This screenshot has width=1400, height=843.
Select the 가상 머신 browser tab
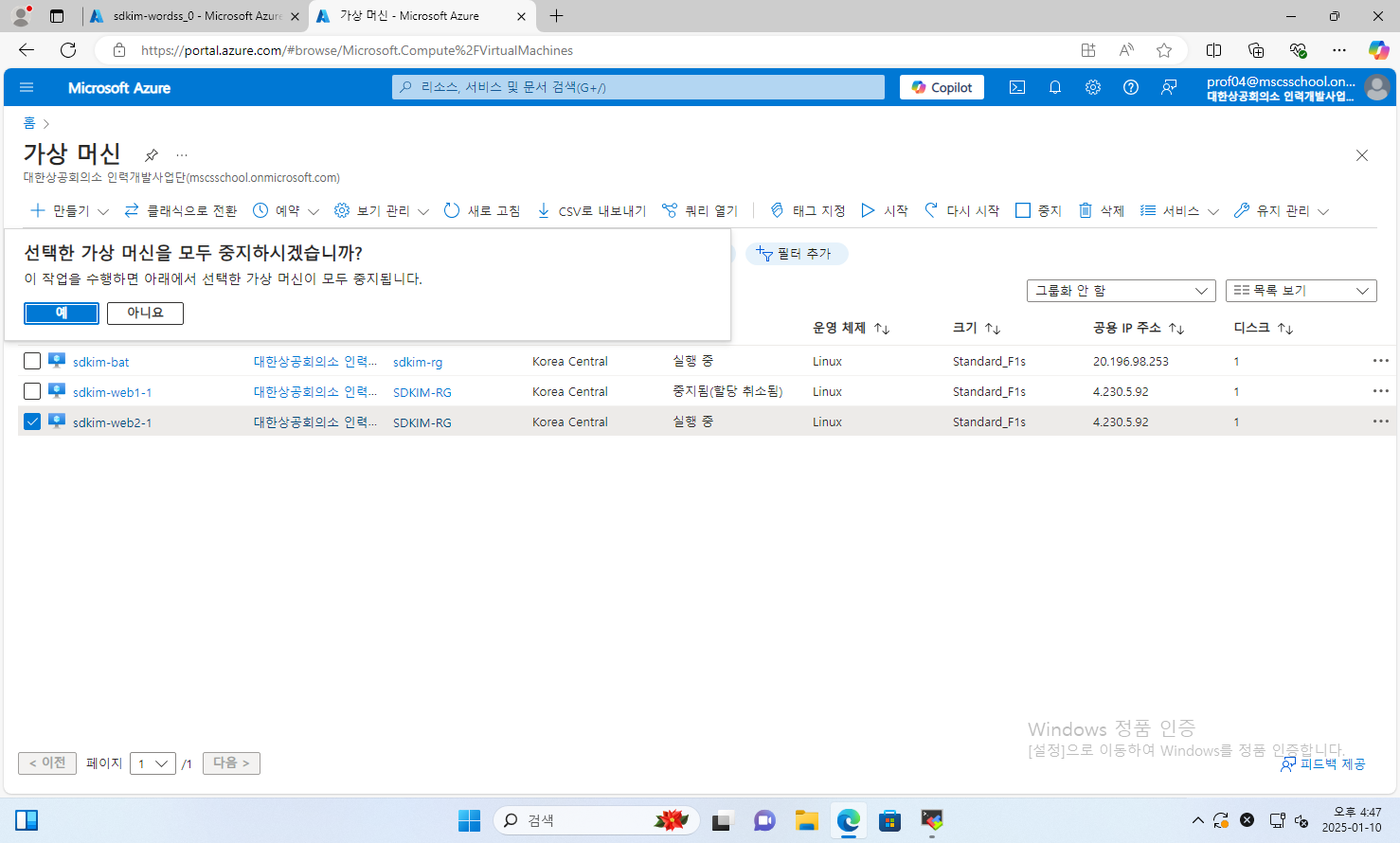pyautogui.click(x=422, y=16)
